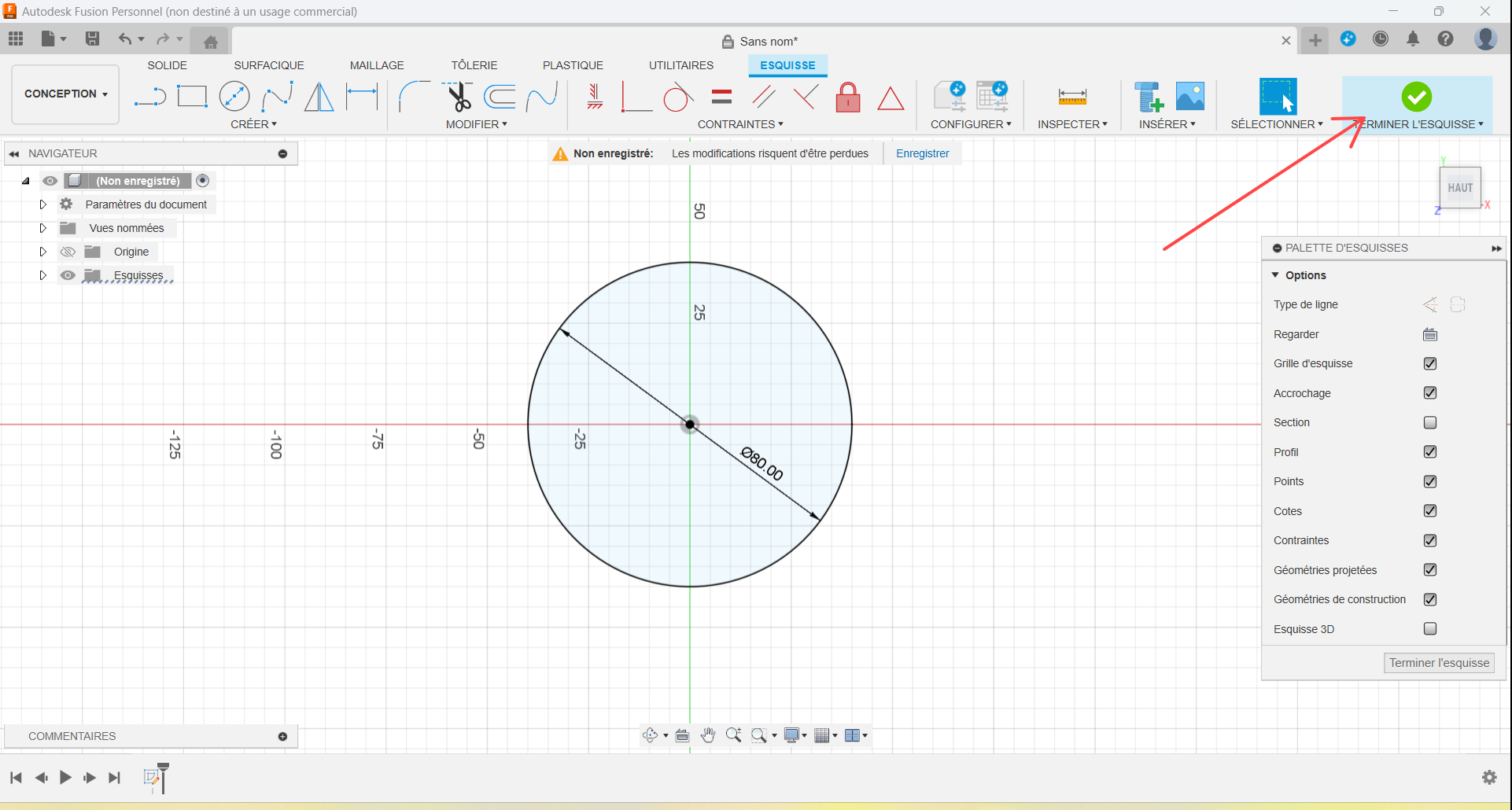This screenshot has width=1512, height=810.
Task: Open the INSÉRER dropdown menu
Action: 1167,124
